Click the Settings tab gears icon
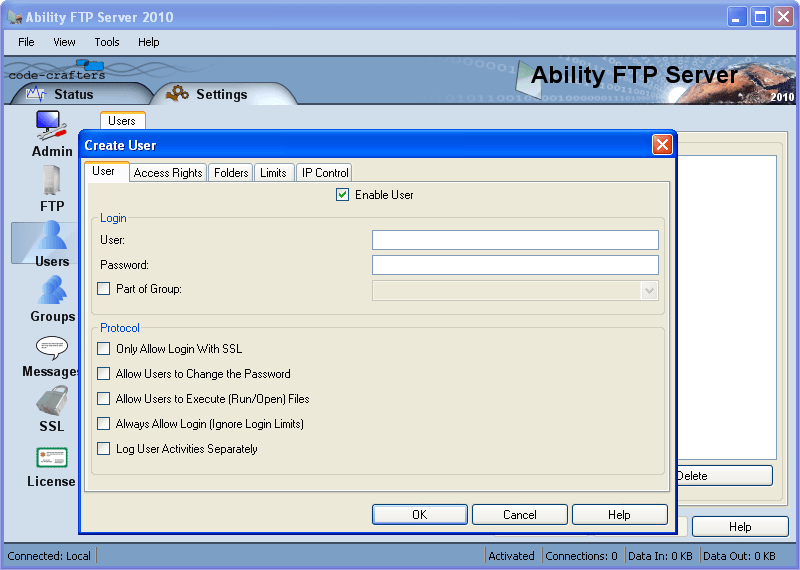Viewport: 800px width, 570px height. tap(177, 93)
